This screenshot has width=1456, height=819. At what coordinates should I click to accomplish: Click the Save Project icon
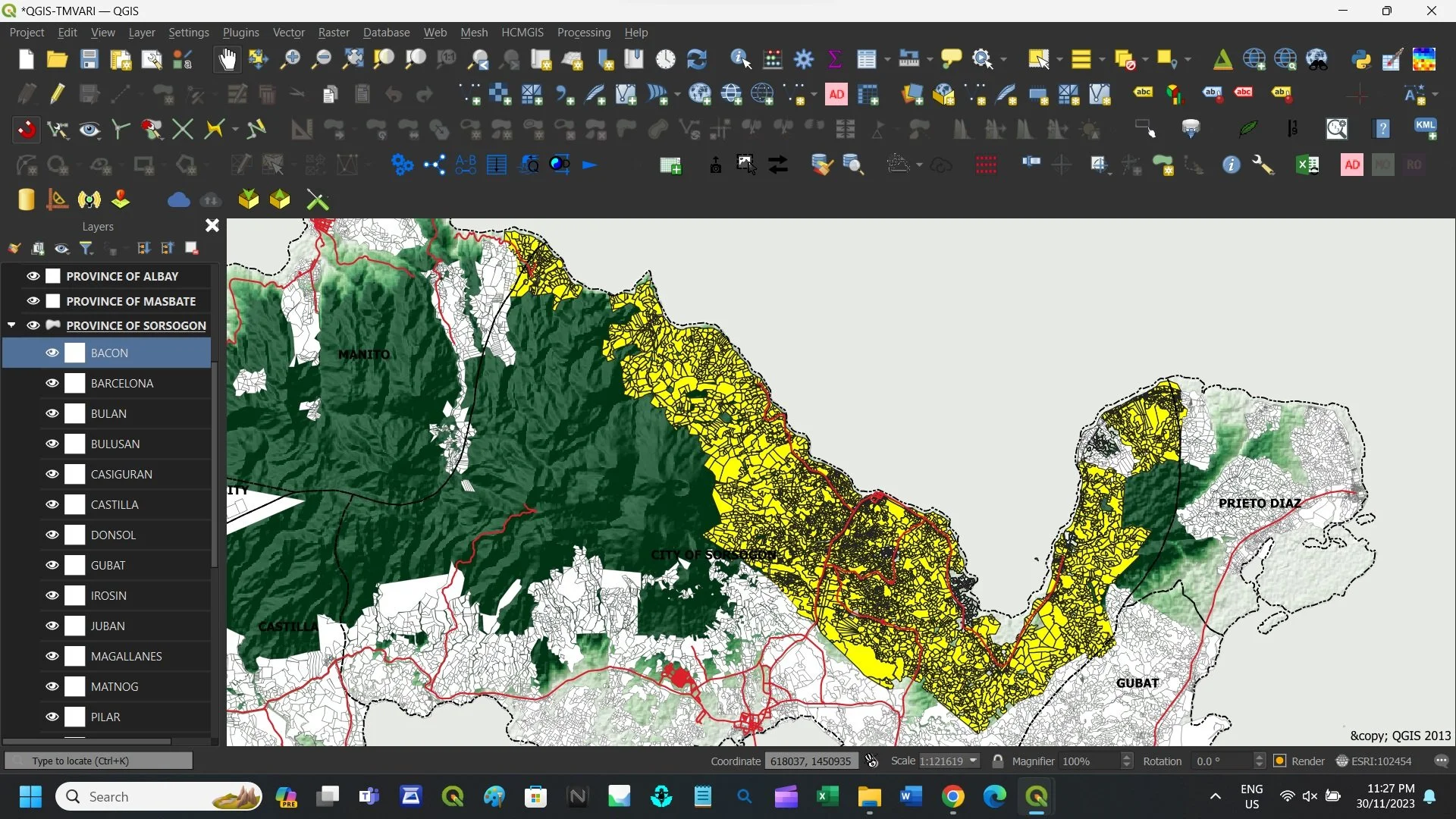pyautogui.click(x=89, y=59)
